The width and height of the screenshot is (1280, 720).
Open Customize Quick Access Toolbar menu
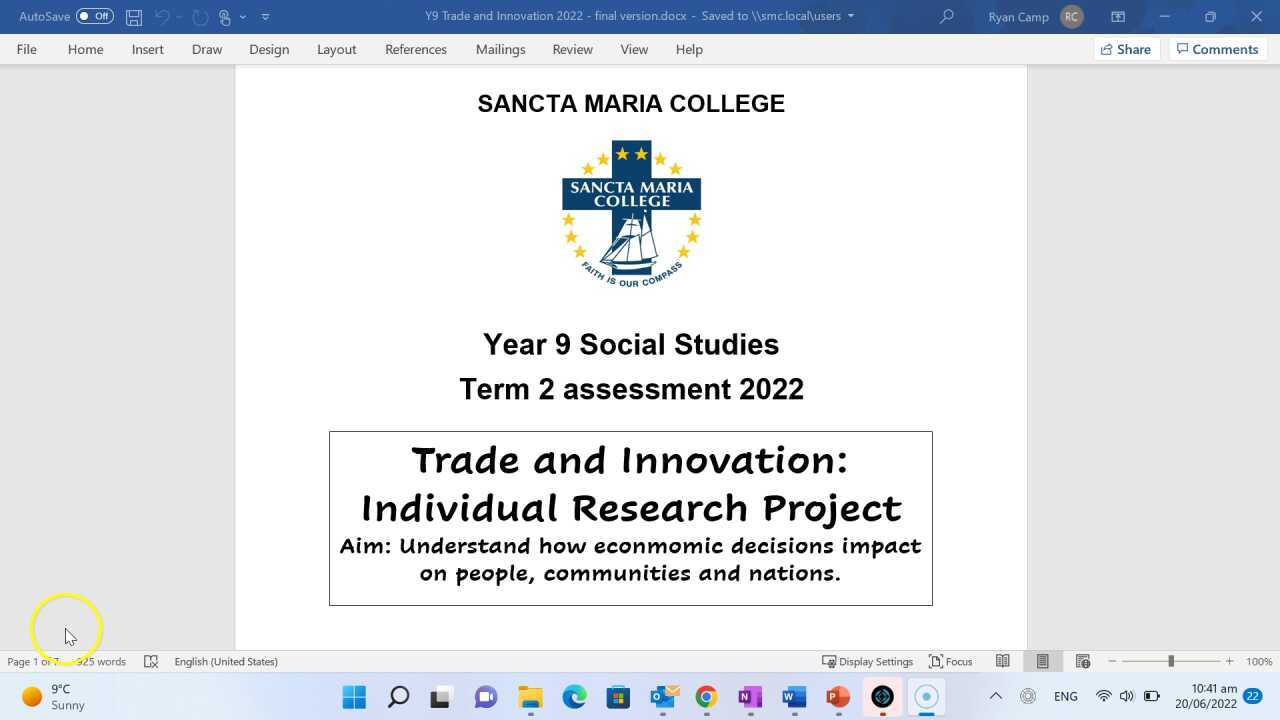[265, 16]
